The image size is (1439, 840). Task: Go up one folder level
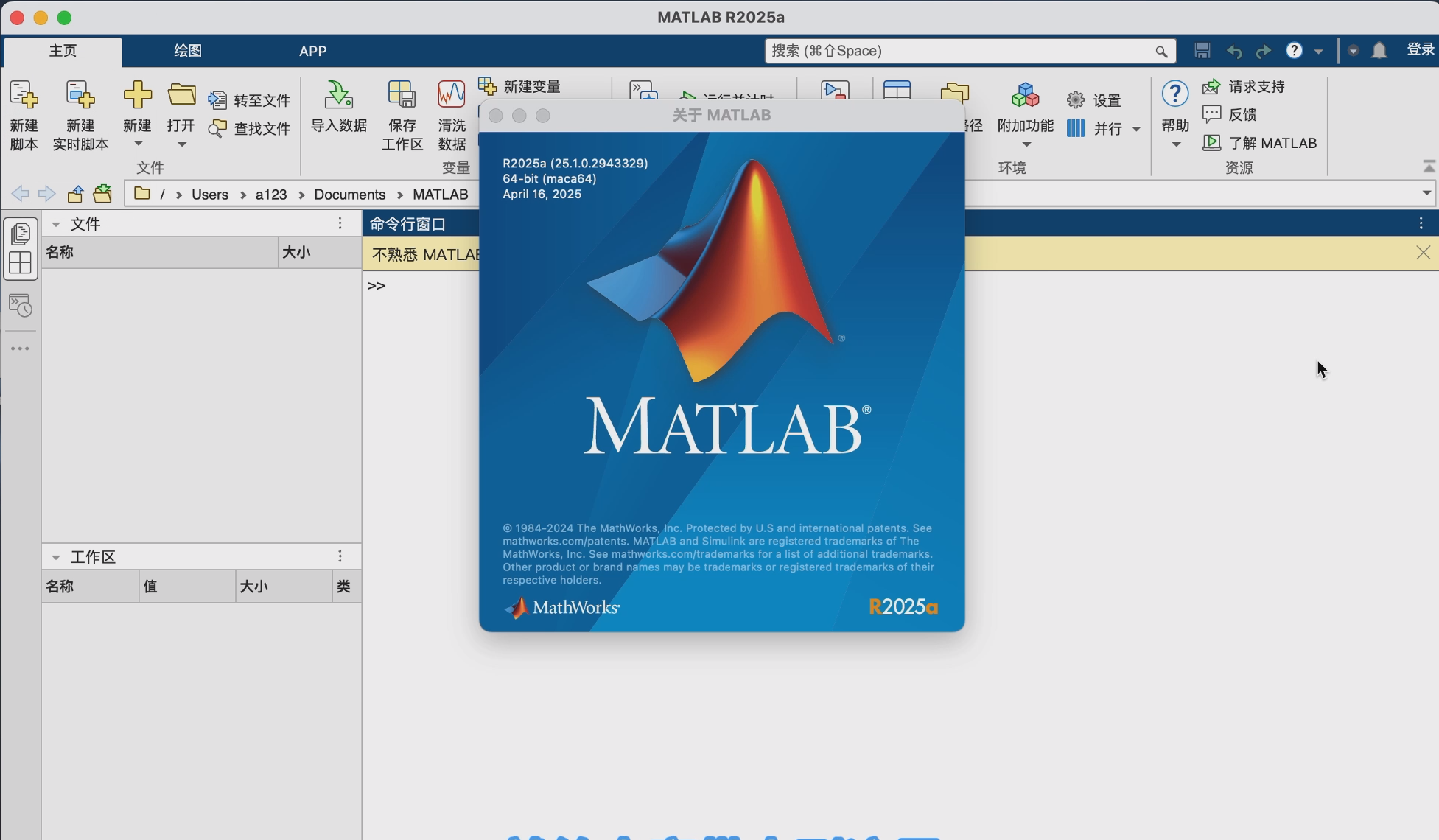(75, 195)
